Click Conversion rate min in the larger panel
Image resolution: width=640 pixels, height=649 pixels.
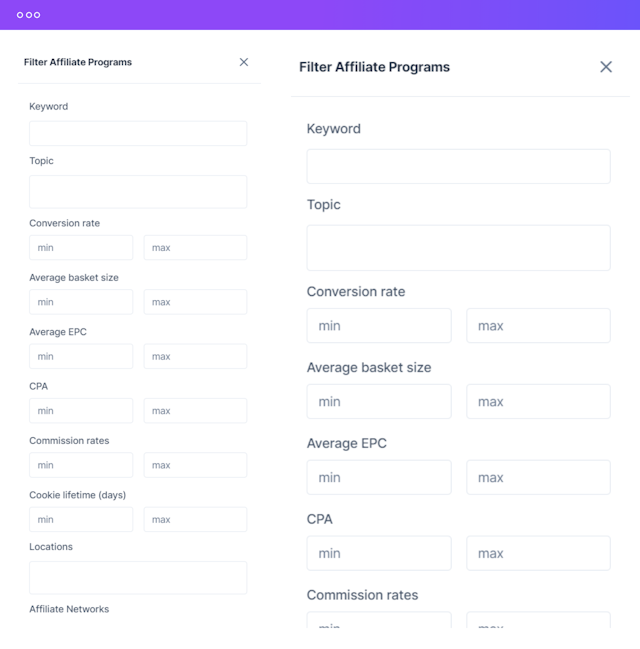coord(379,326)
